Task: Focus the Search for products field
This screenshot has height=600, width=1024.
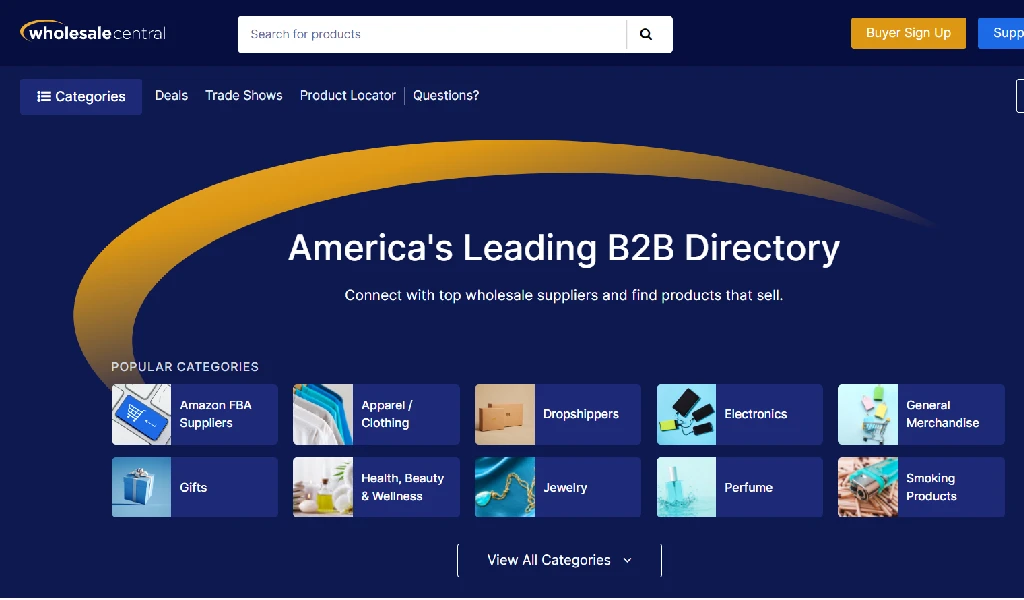Action: click(432, 35)
